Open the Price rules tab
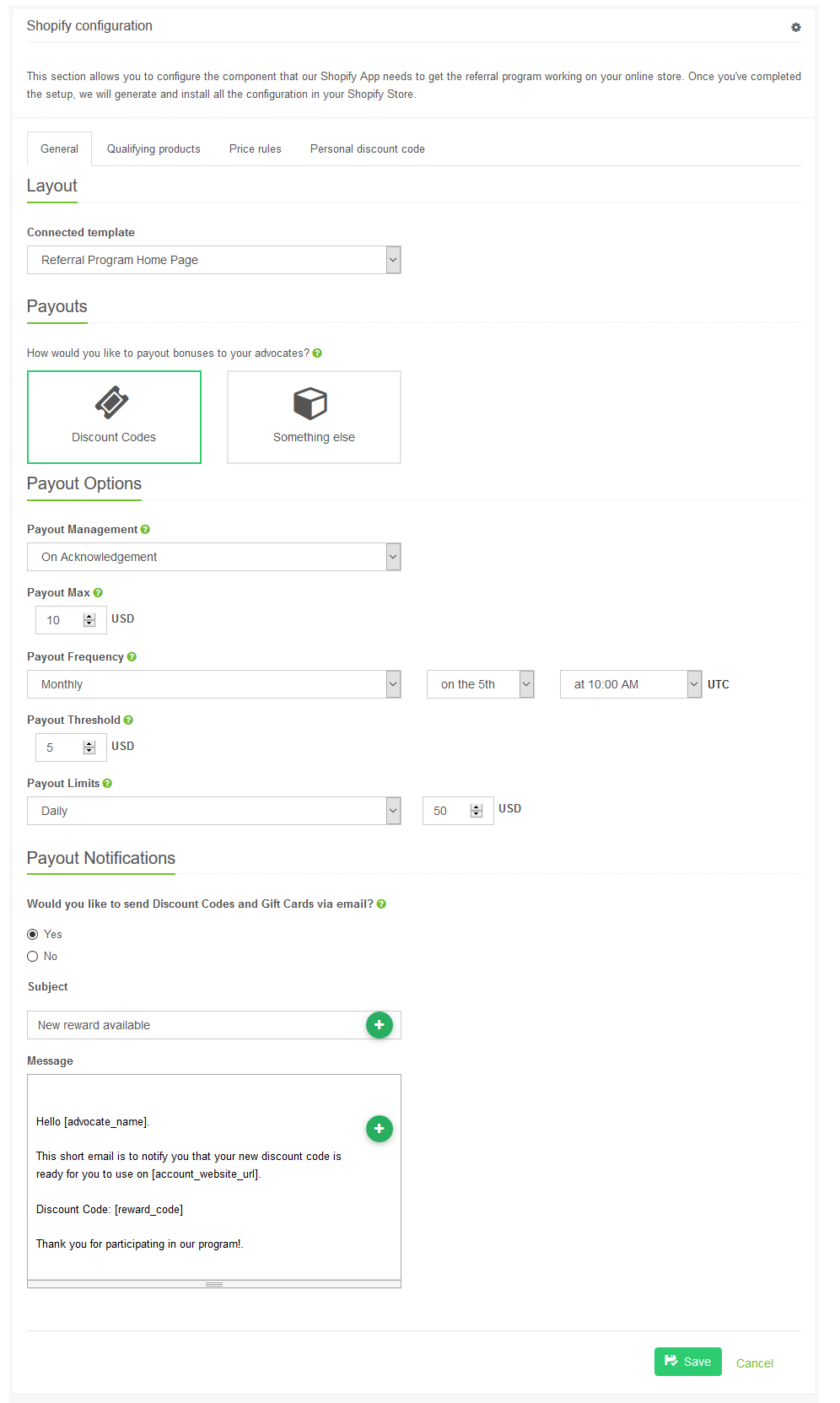 tap(256, 149)
